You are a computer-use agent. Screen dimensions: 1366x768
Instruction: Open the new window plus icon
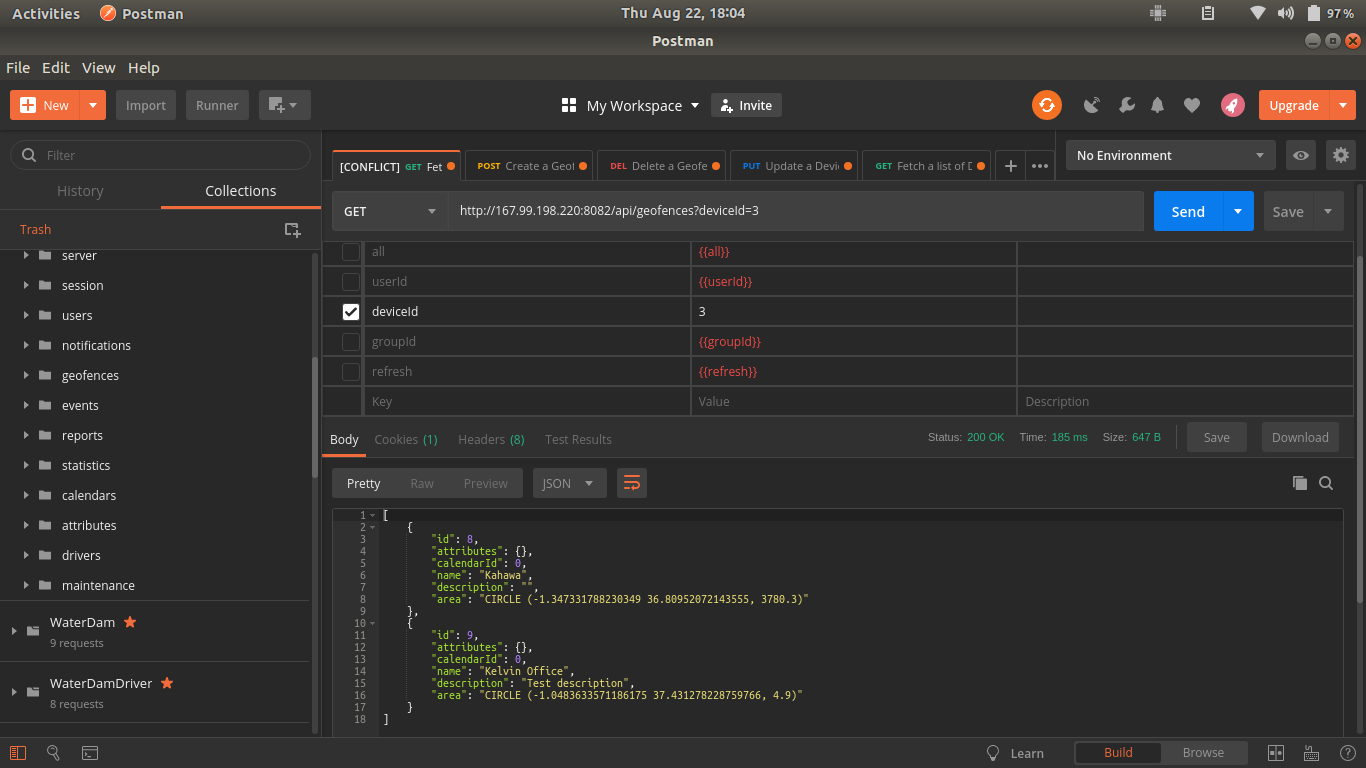(285, 105)
